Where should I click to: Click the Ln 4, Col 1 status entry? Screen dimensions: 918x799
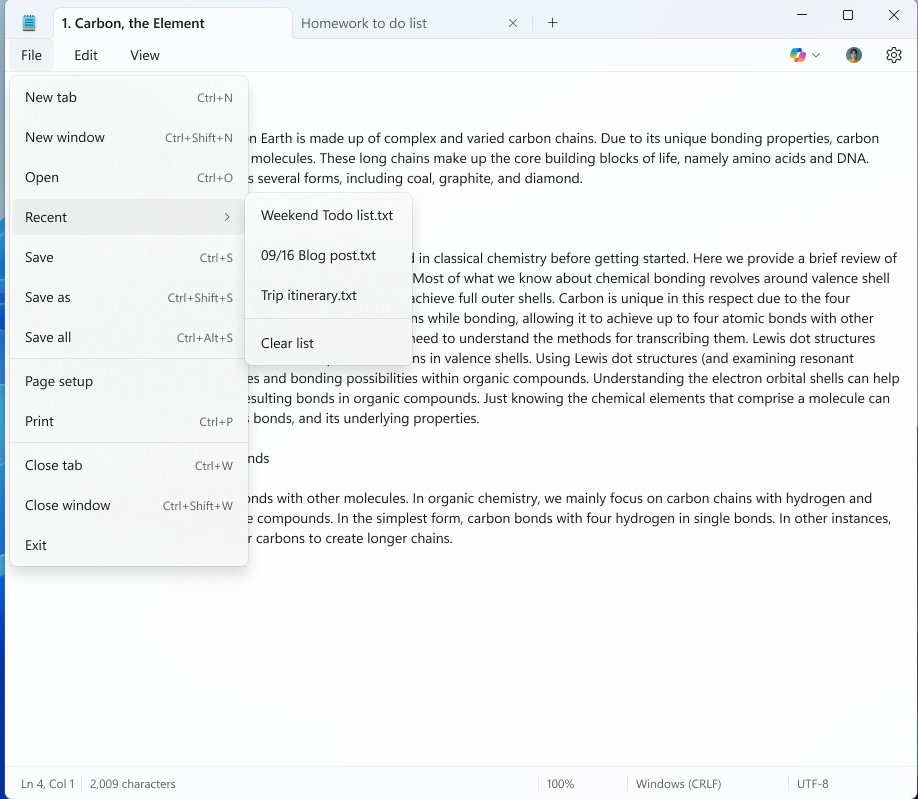tap(47, 784)
